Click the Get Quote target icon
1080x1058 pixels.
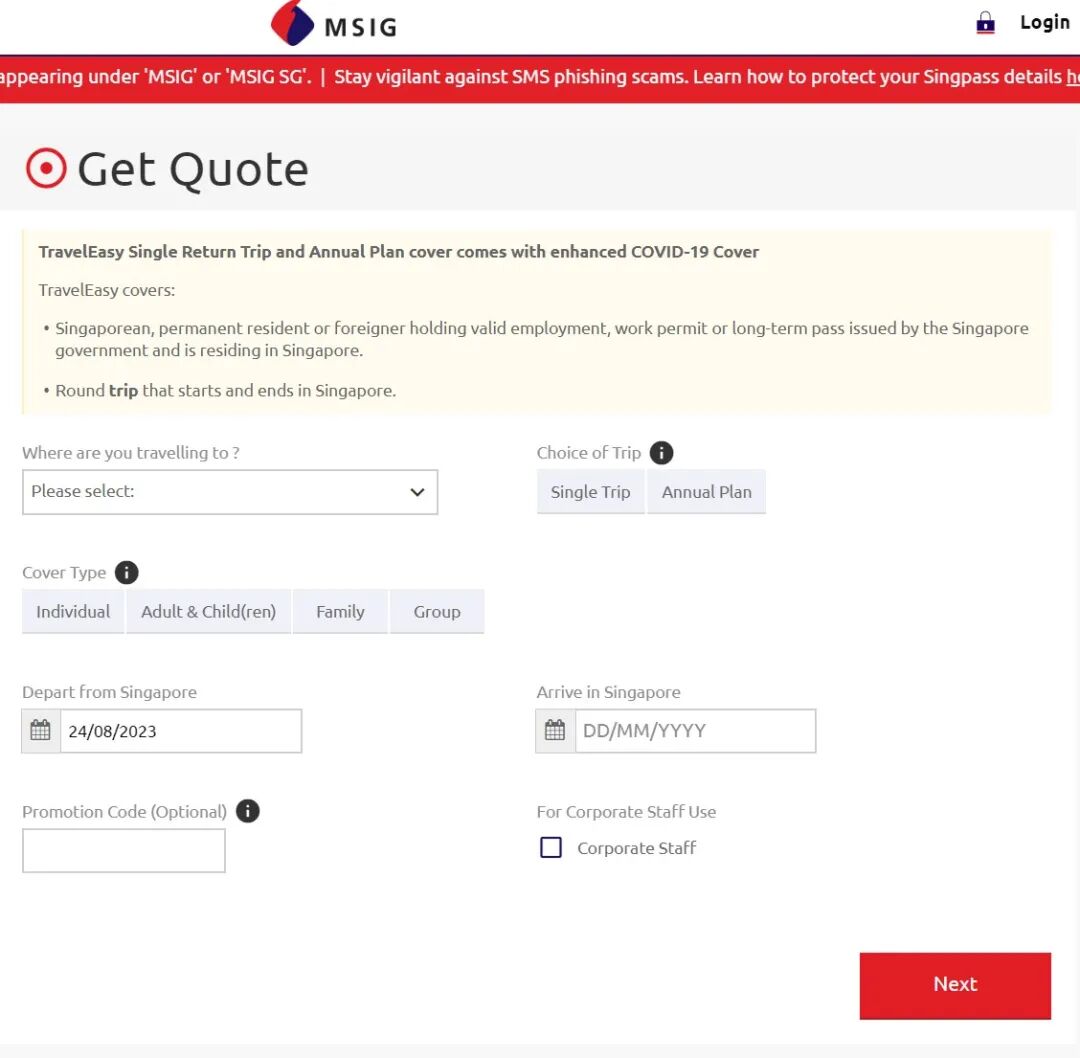tap(46, 168)
